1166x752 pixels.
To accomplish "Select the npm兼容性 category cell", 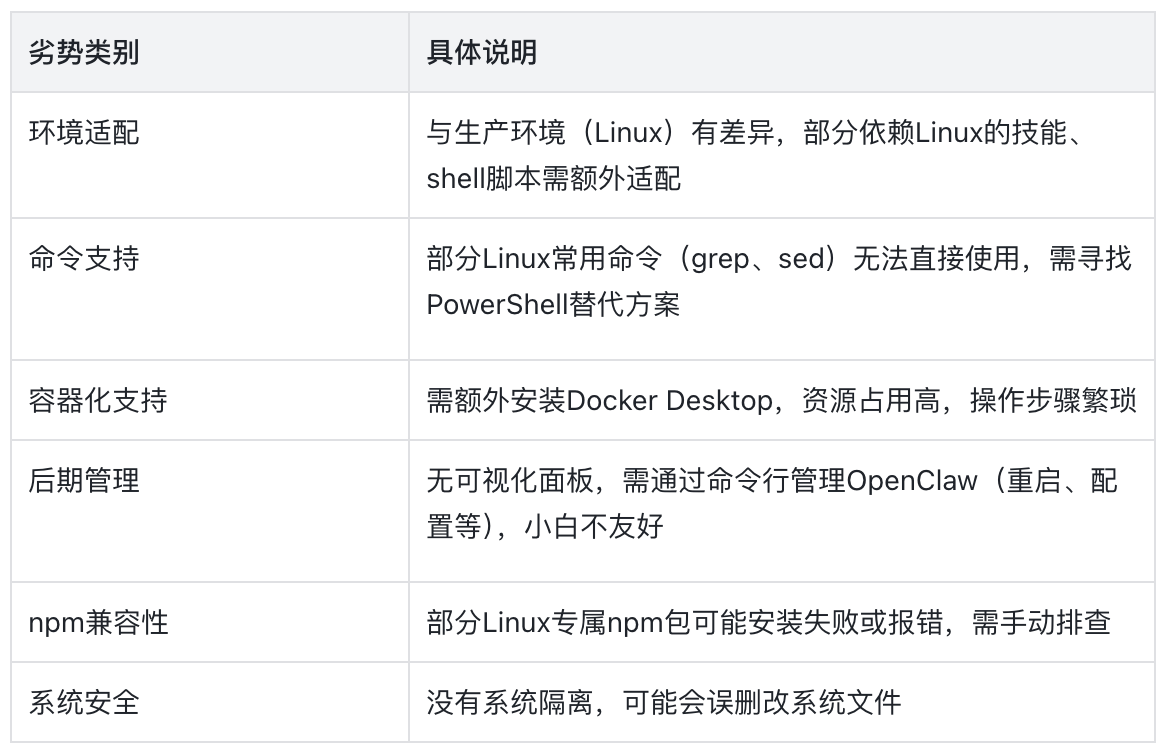I will click(98, 622).
